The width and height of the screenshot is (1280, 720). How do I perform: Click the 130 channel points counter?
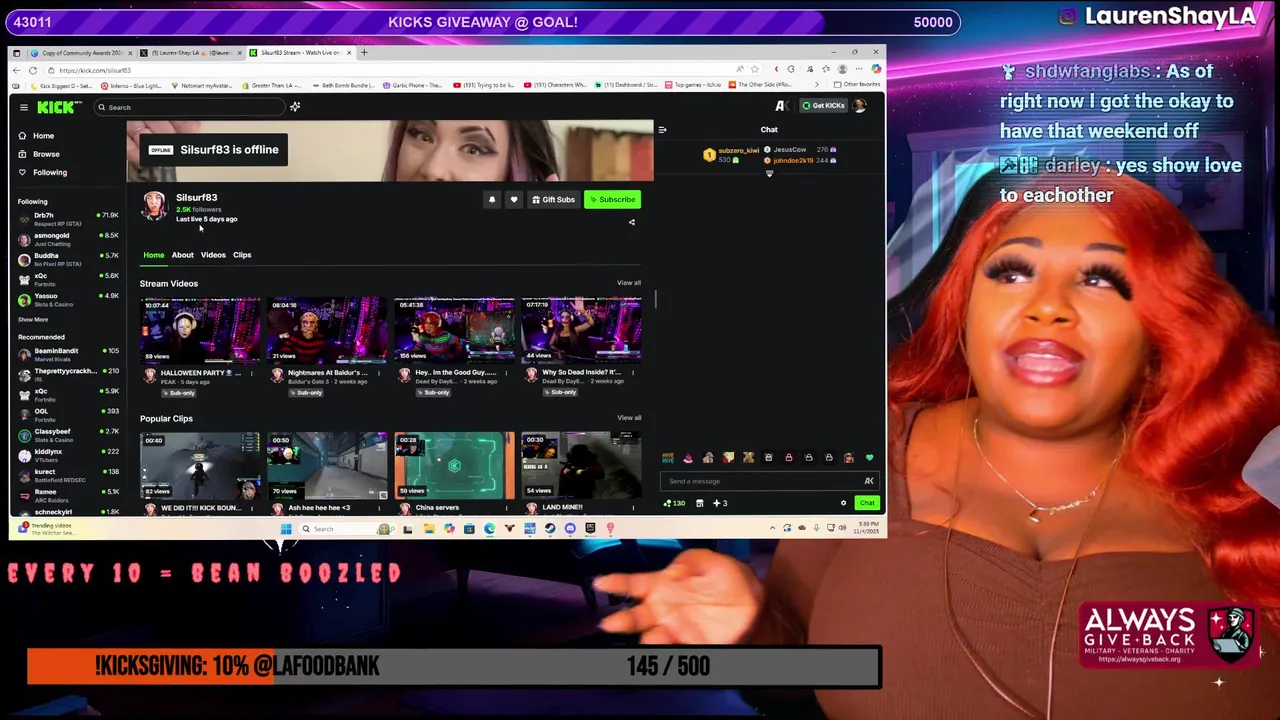pyautogui.click(x=674, y=503)
